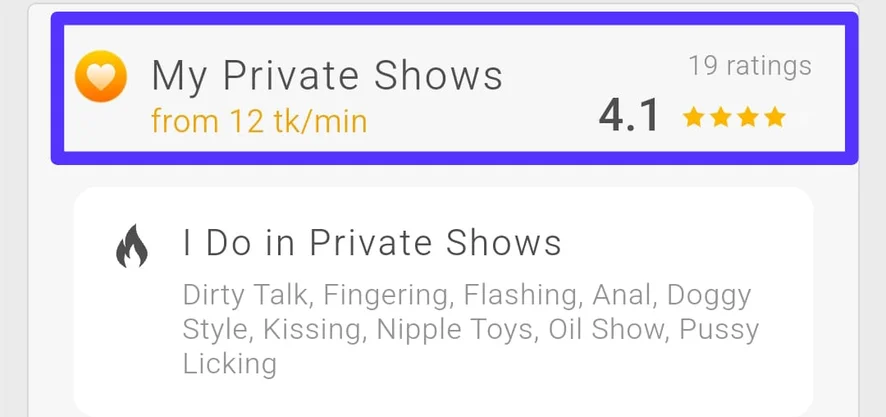Click the "Licking" text on the last line
Screen dimensions: 886x417
(229, 364)
